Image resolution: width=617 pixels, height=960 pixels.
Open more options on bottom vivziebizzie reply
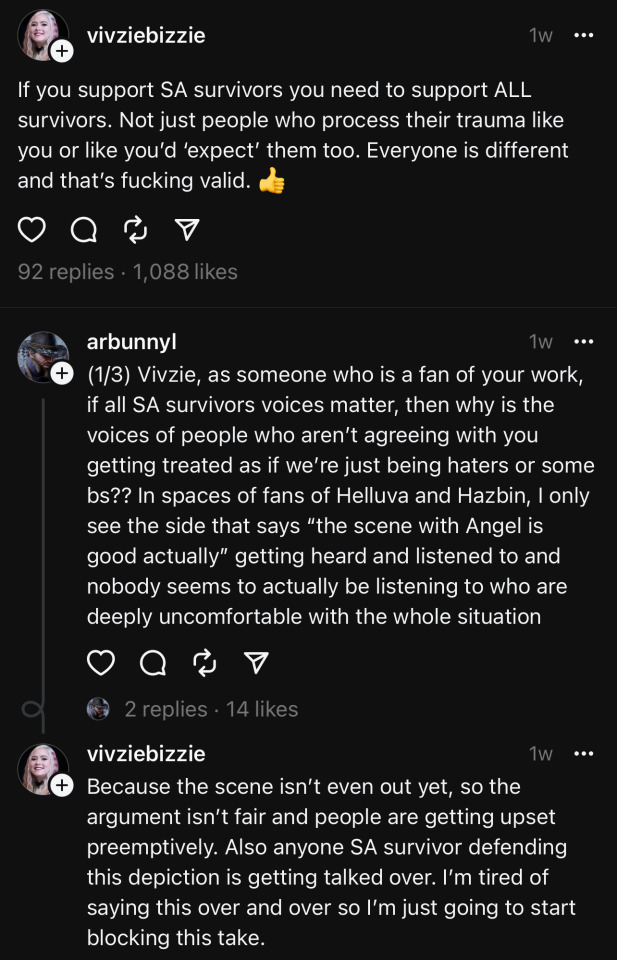click(583, 753)
